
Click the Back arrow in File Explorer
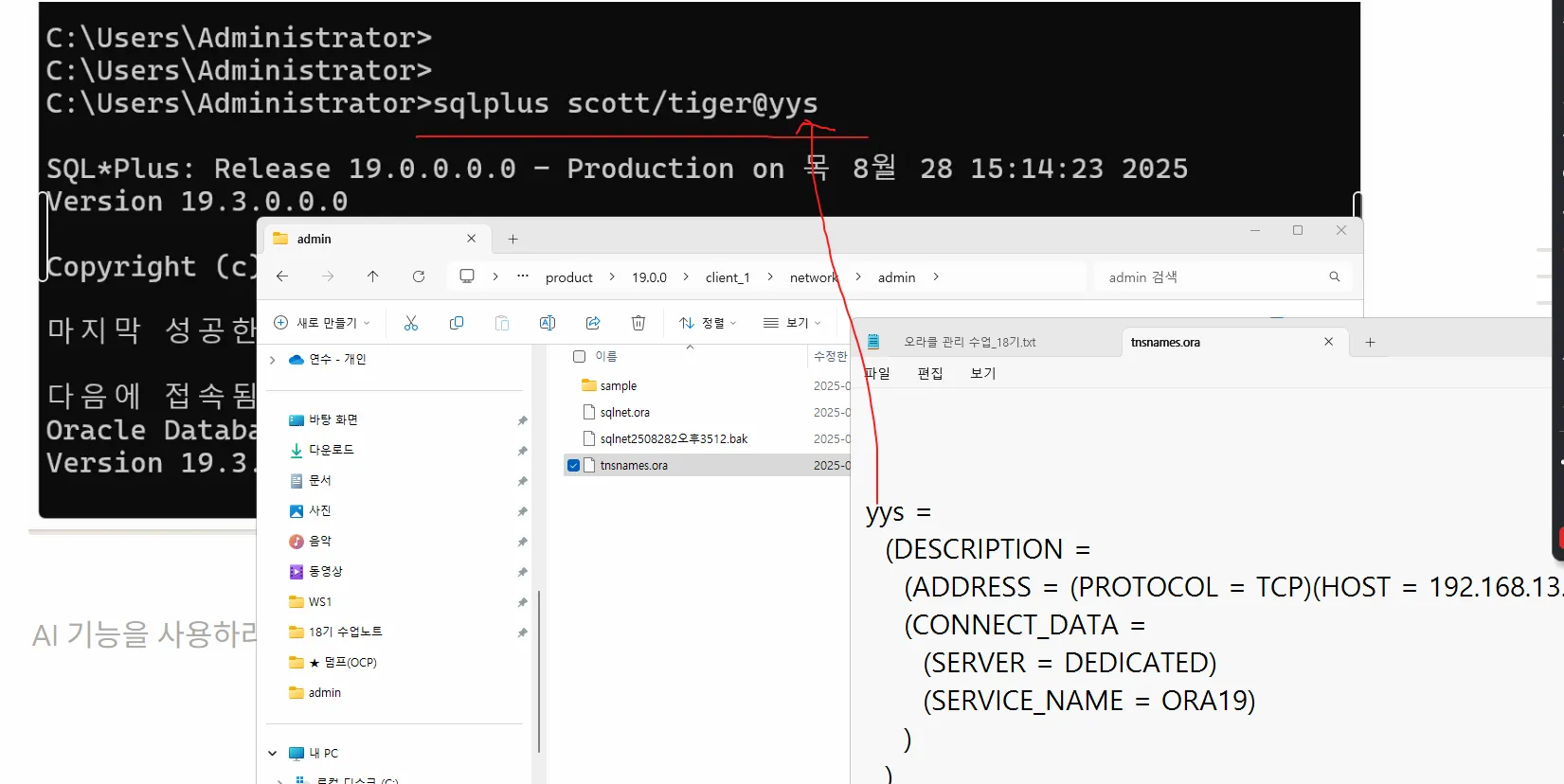pyautogui.click(x=282, y=276)
